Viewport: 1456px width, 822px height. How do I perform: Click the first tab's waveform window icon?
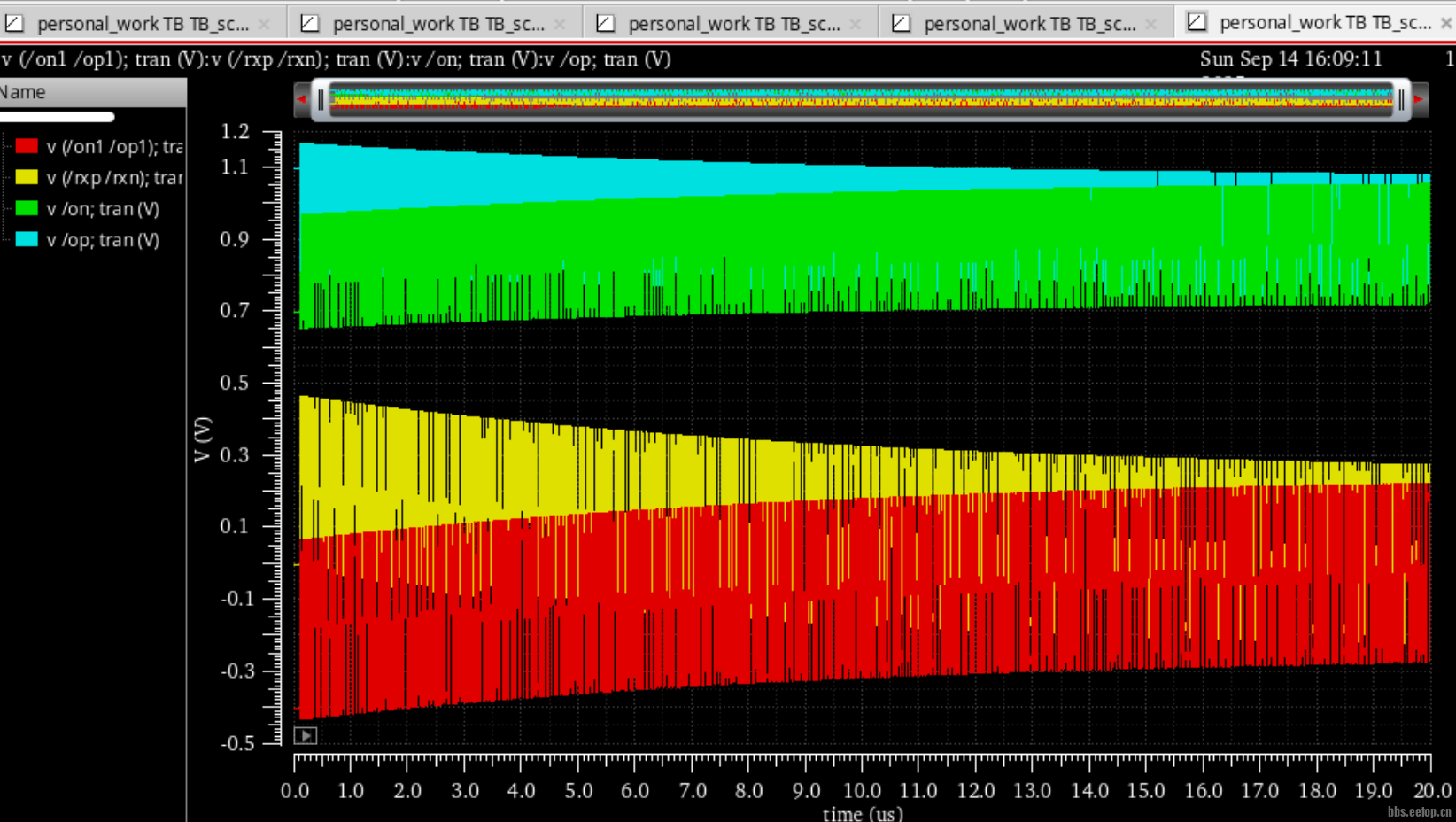(x=13, y=23)
